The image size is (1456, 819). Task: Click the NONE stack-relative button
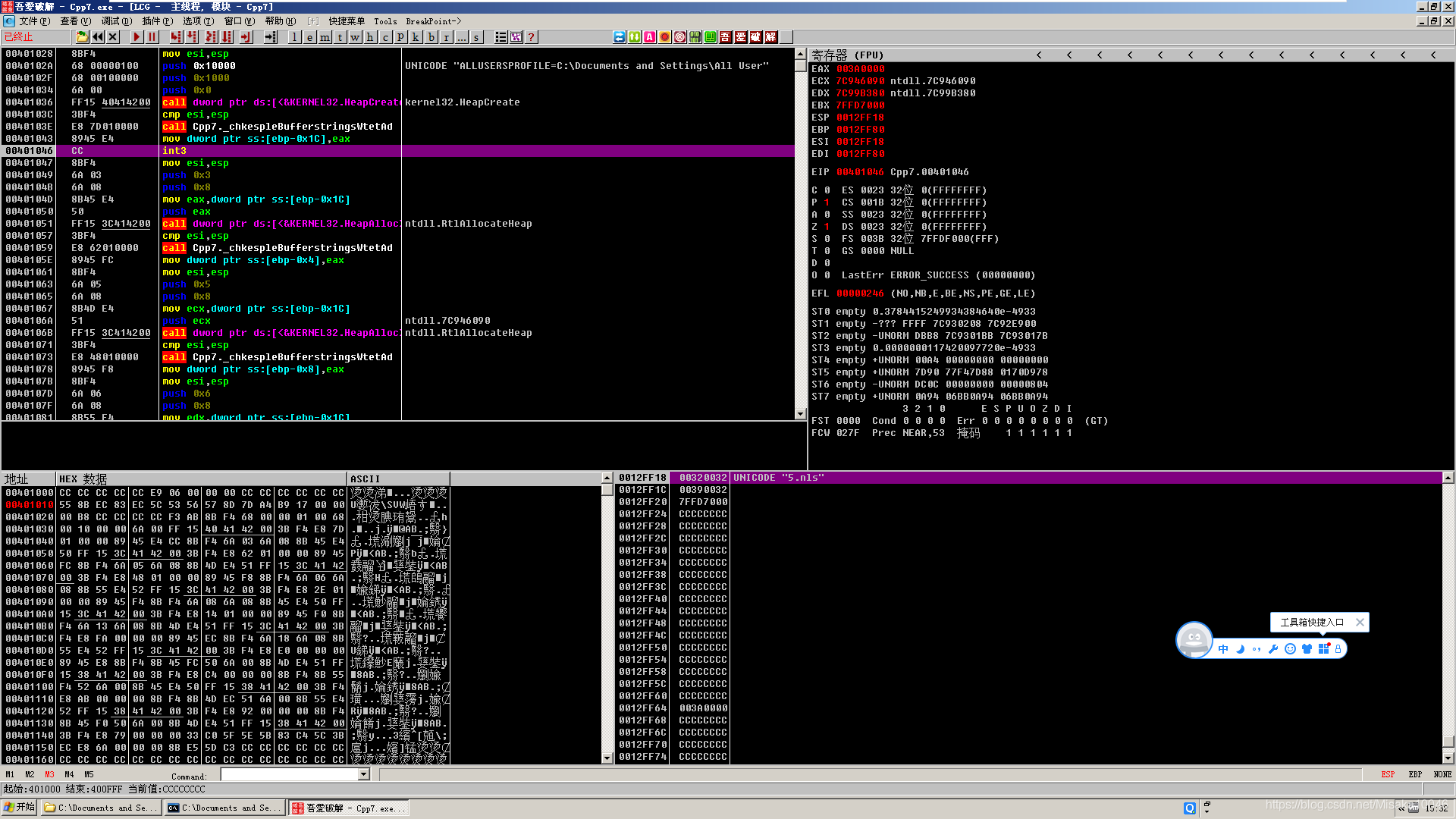(1442, 774)
